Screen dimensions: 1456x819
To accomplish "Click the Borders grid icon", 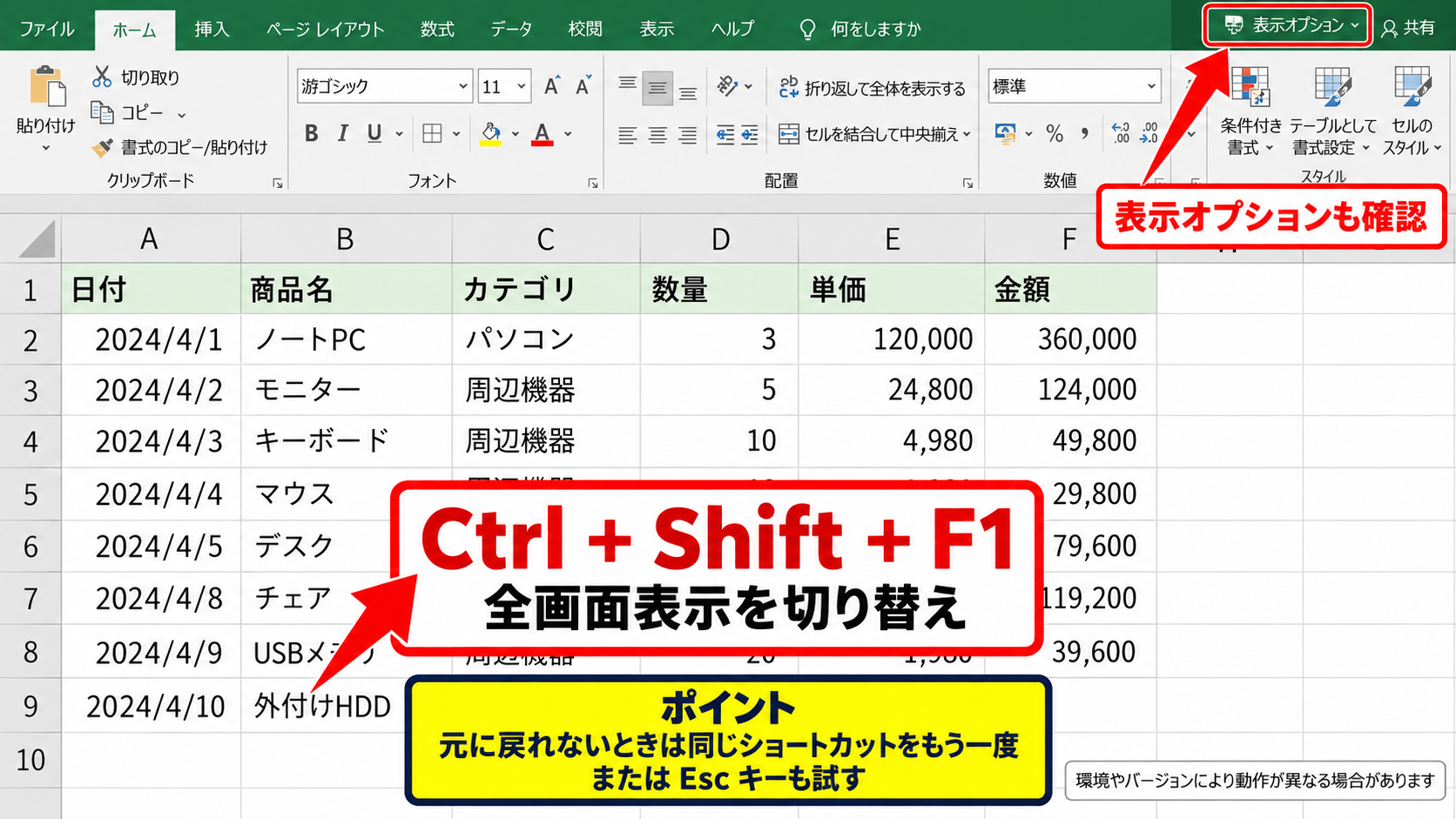I will click(x=432, y=133).
